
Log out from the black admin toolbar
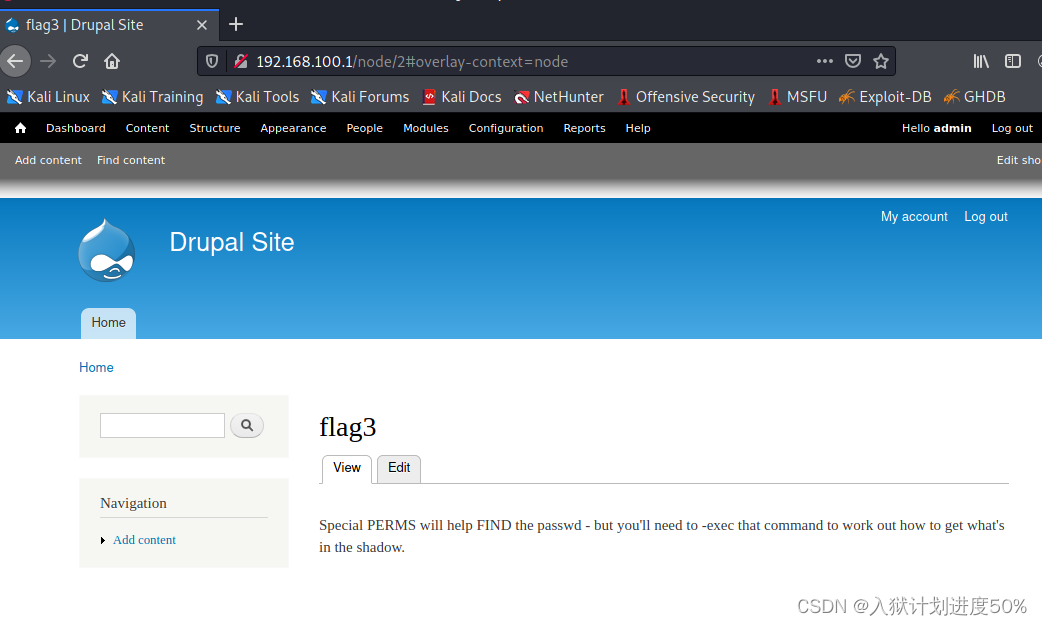pyautogui.click(x=1012, y=128)
